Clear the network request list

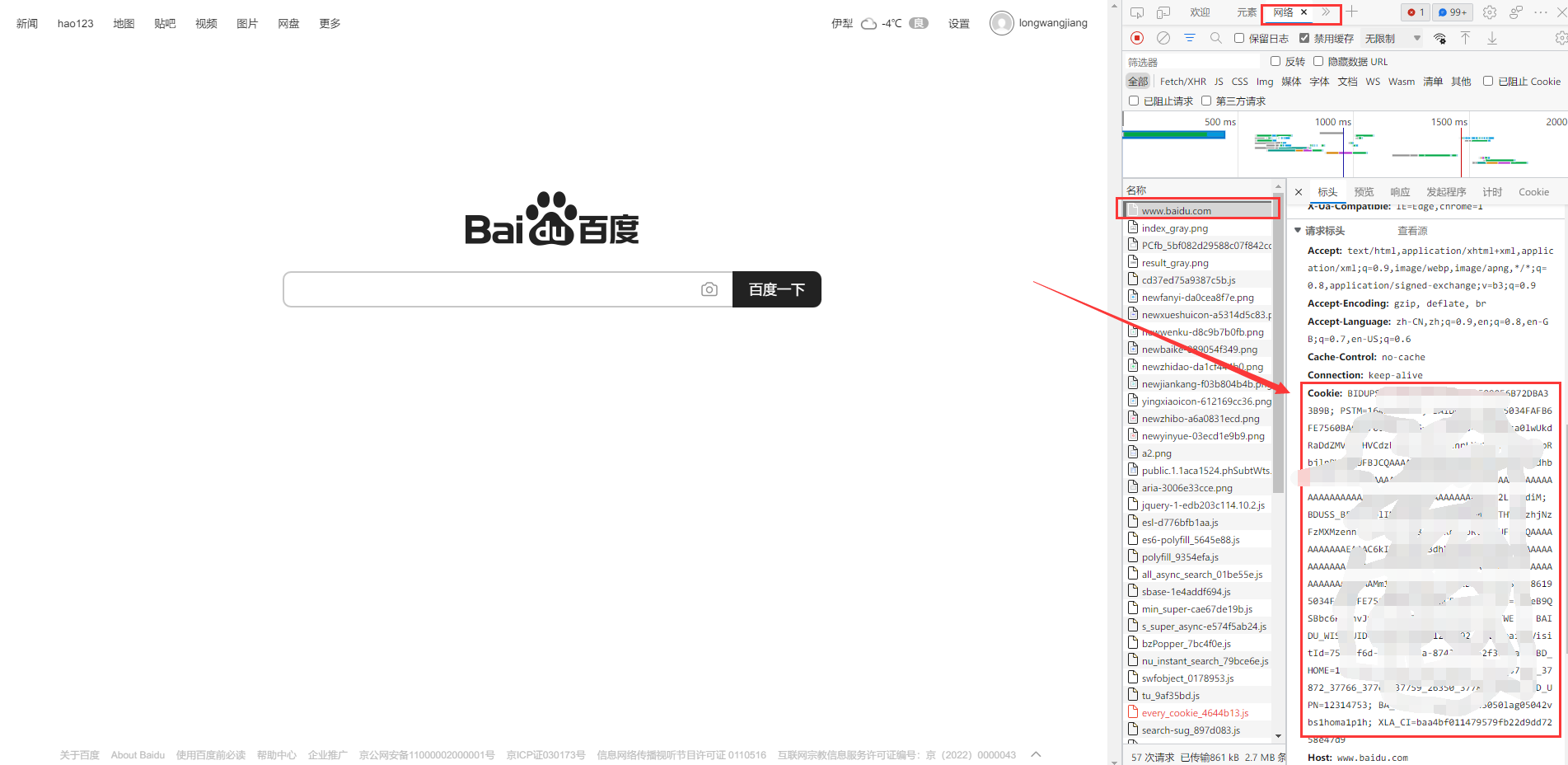click(1163, 38)
